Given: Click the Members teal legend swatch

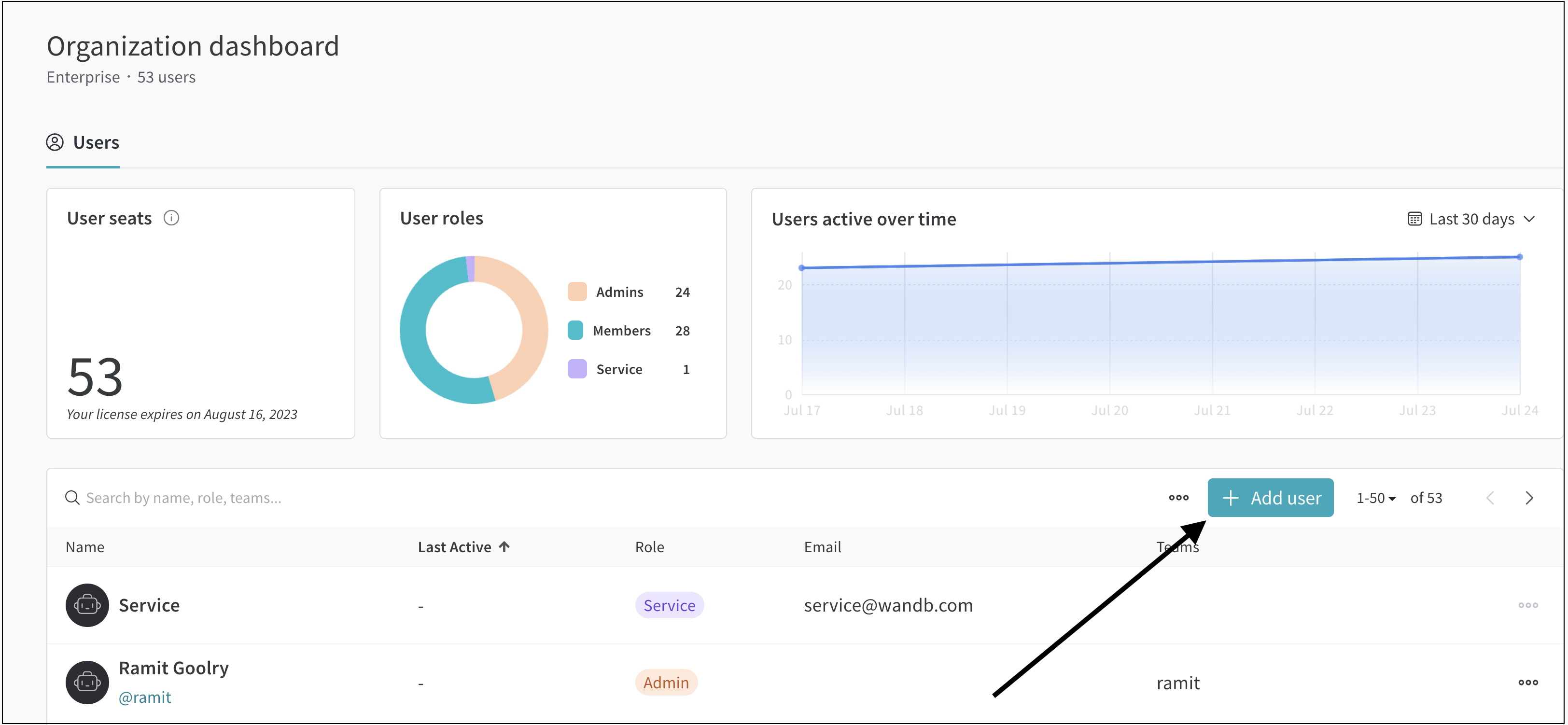Looking at the screenshot, I should [575, 331].
